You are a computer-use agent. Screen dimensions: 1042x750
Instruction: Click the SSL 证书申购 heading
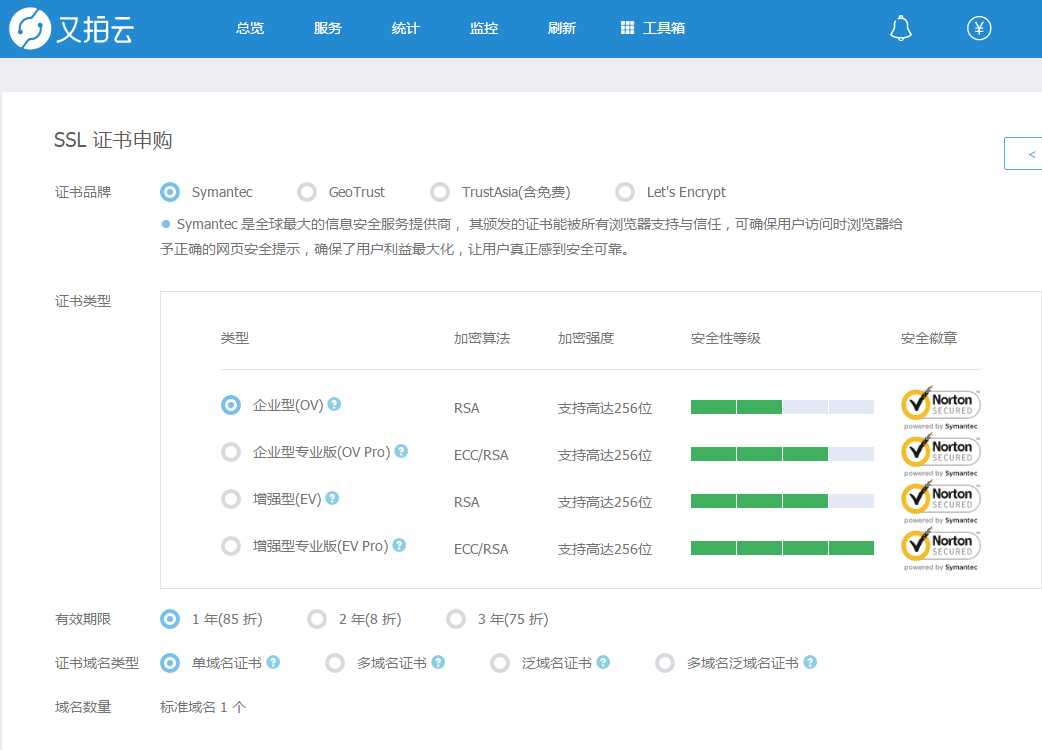(x=113, y=140)
